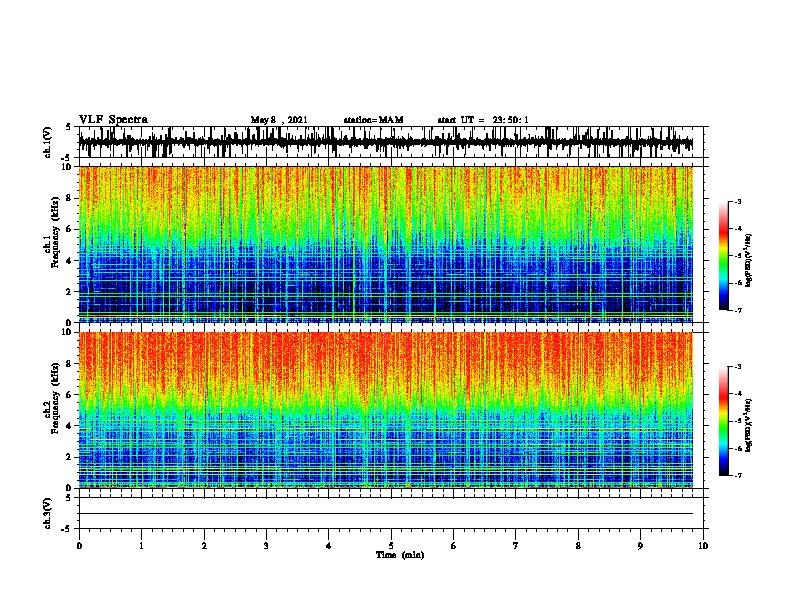Click the 'ch.3(V)' axis label
The image size is (792, 612).
click(48, 513)
